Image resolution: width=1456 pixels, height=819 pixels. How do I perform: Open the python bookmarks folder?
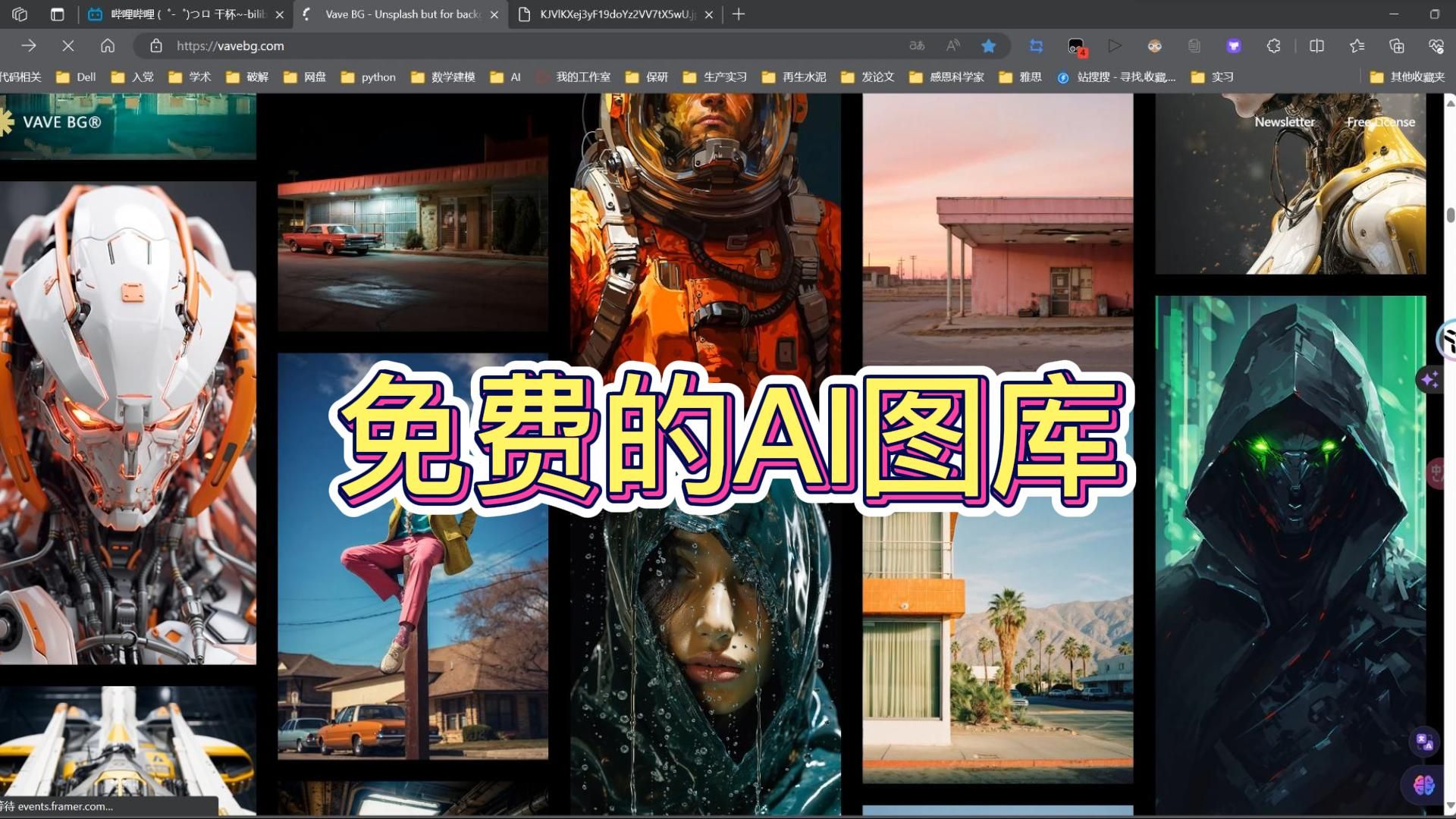[x=369, y=77]
